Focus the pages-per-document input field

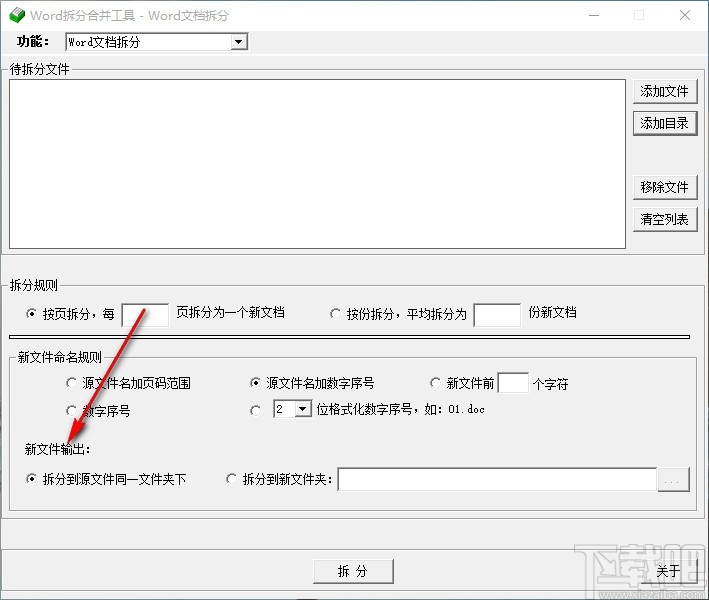145,315
